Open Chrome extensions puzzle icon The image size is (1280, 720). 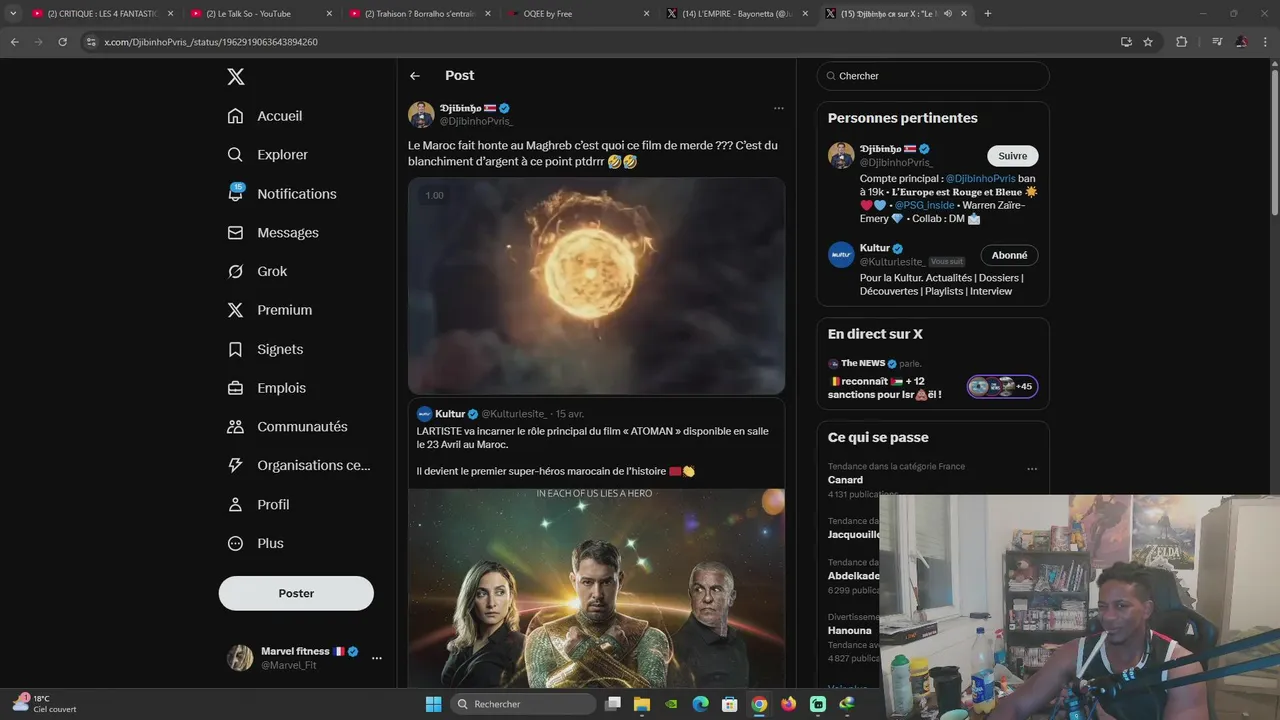pyautogui.click(x=1181, y=42)
